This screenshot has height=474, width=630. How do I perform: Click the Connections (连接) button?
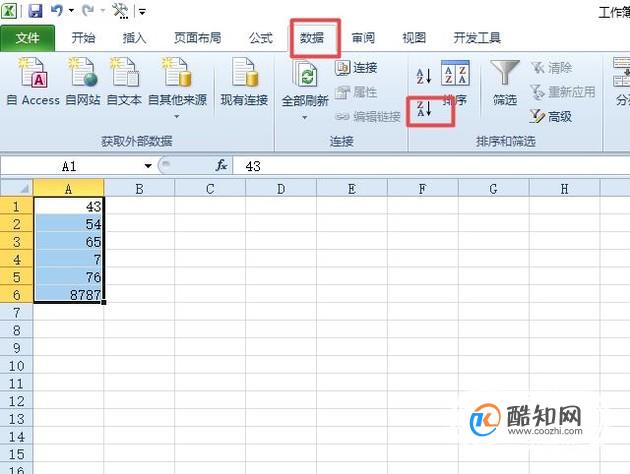click(x=356, y=67)
